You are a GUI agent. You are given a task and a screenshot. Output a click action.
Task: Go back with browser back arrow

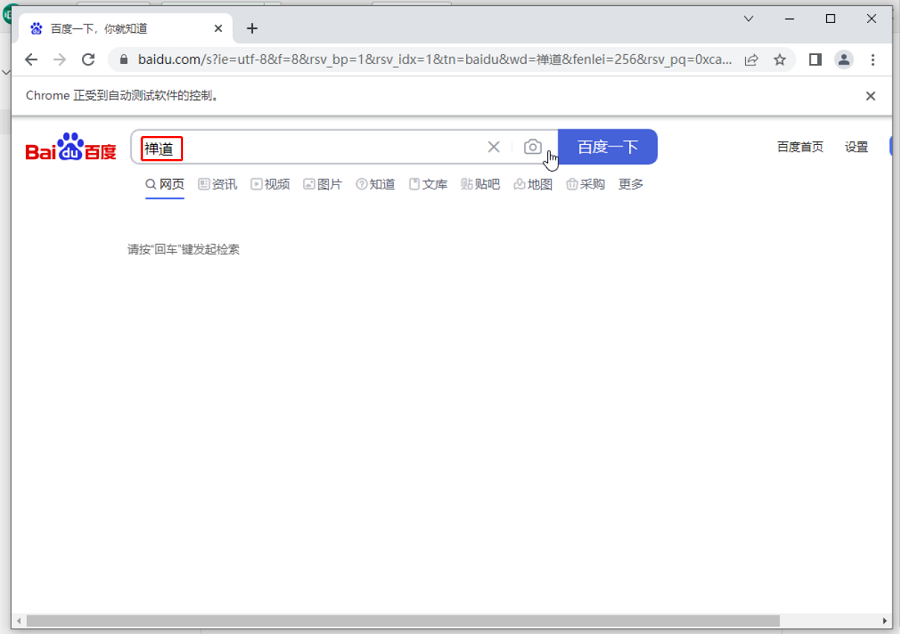tap(32, 59)
